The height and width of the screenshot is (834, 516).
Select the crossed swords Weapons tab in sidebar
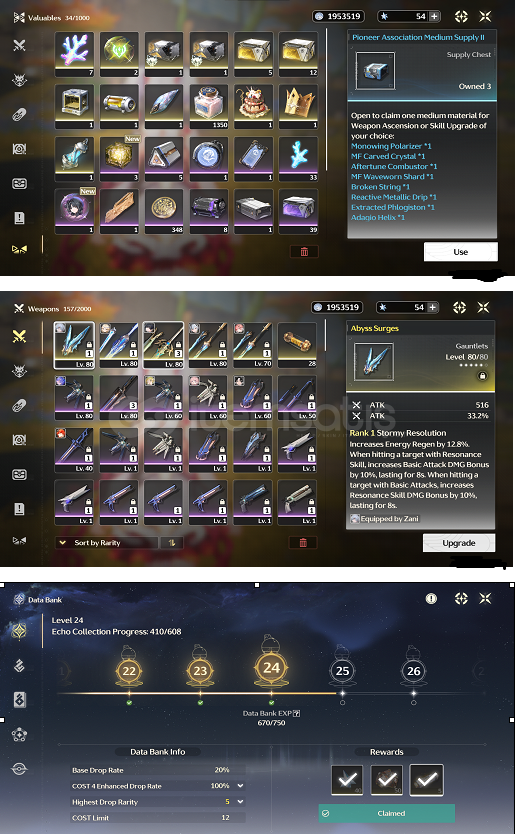(x=19, y=336)
